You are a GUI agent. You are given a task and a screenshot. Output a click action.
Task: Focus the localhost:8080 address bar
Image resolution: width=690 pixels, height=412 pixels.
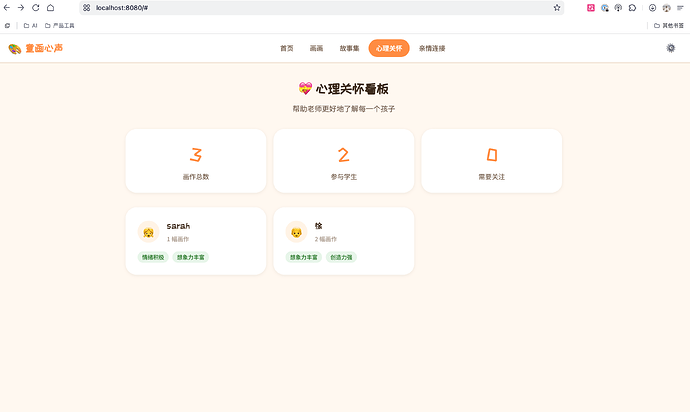321,7
